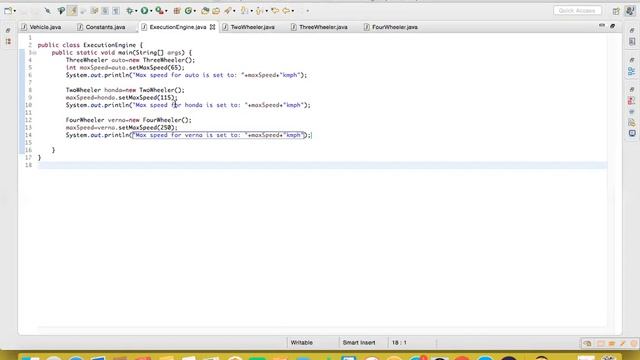Click the Debug bug icon
The height and width of the screenshot is (360, 640).
[130, 11]
